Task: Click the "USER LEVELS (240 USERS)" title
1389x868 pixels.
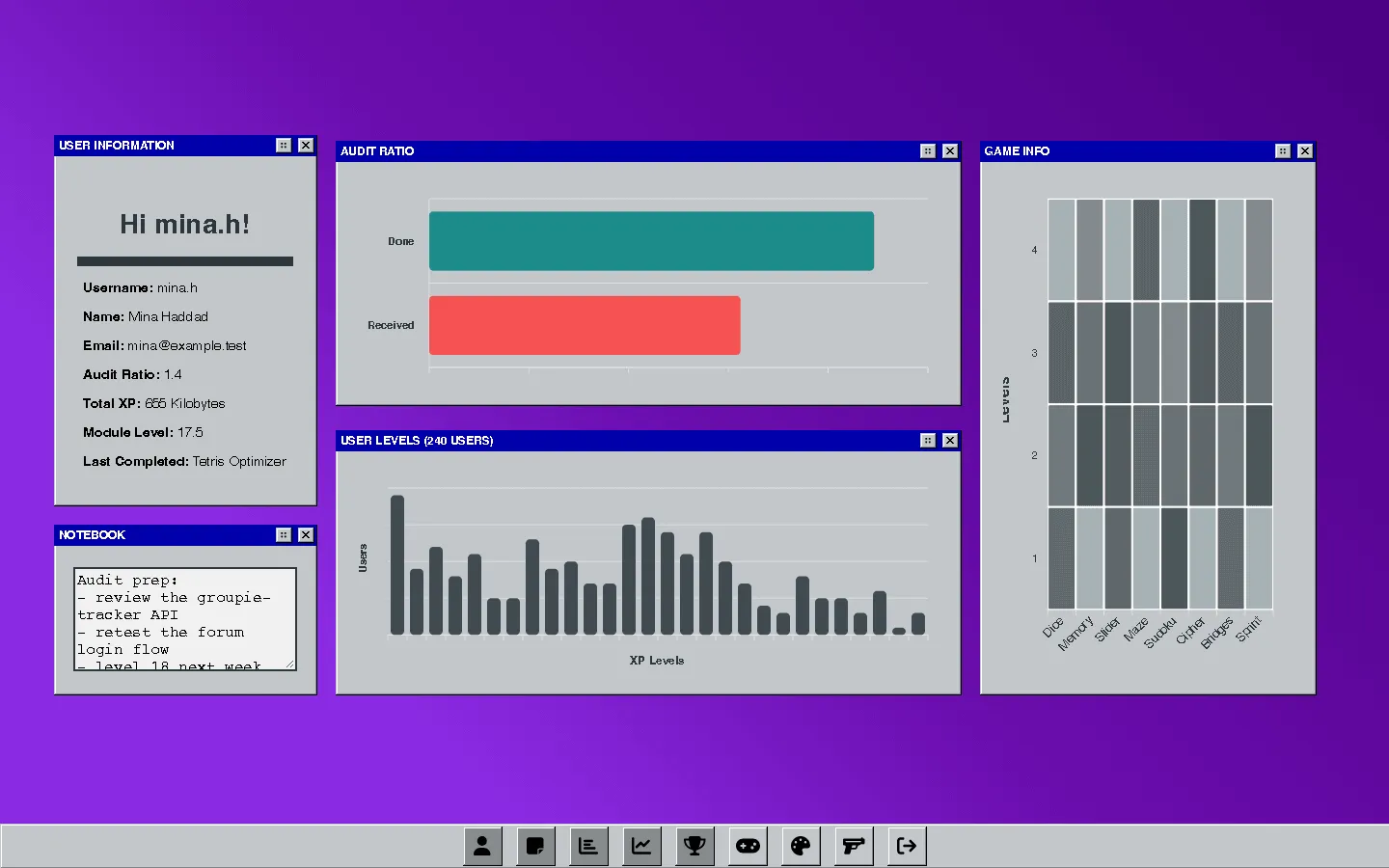Action: [x=417, y=441]
